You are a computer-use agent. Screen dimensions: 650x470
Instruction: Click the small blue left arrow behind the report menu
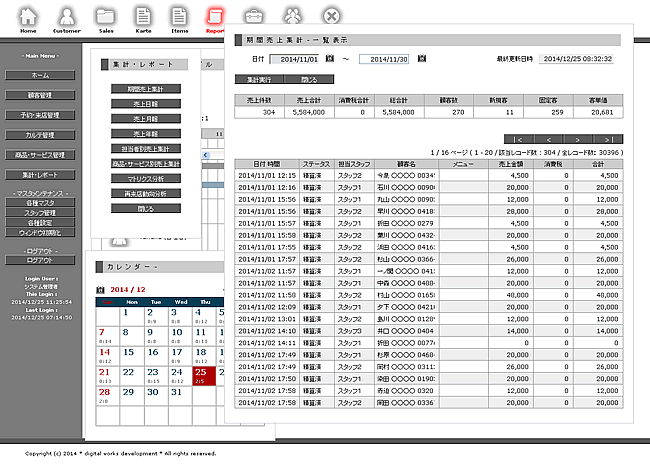point(206,155)
